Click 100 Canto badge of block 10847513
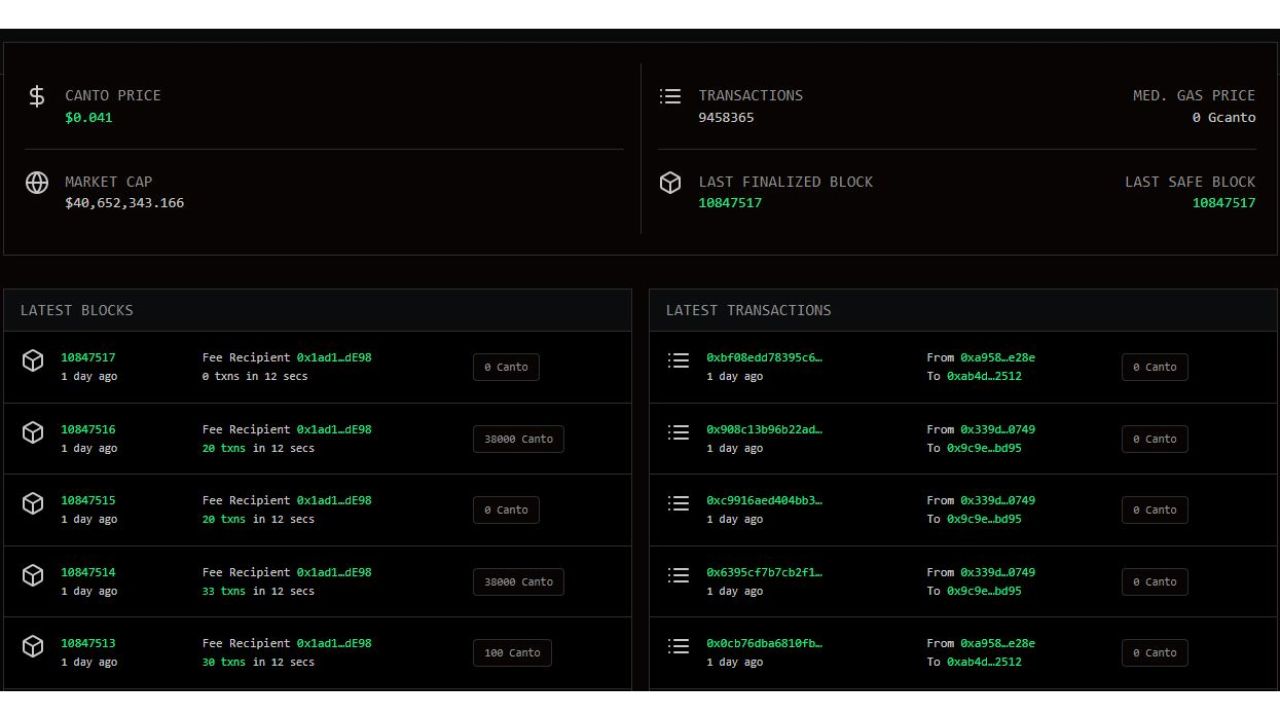The width and height of the screenshot is (1280, 720). [512, 653]
